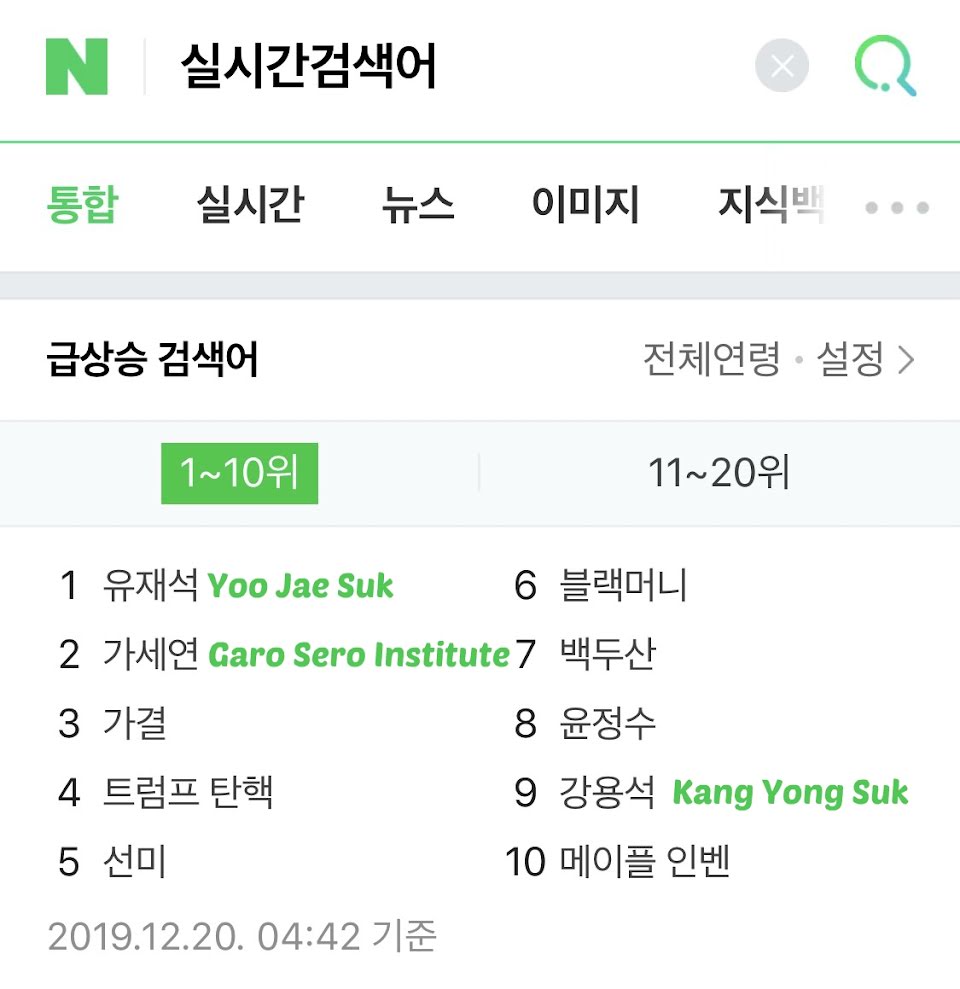960x989 pixels.
Task: Open rank 6 keyword 블랙머니
Action: [623, 585]
